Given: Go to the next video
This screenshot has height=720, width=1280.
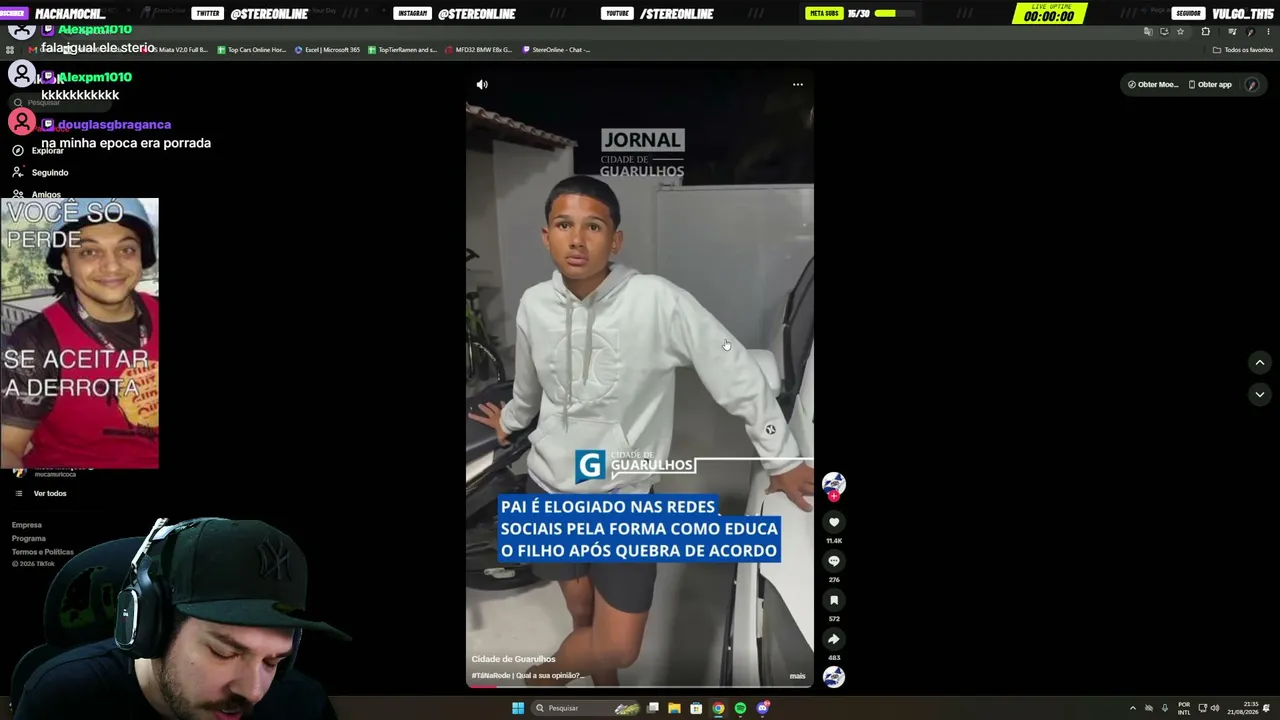Looking at the screenshot, I should (1260, 395).
